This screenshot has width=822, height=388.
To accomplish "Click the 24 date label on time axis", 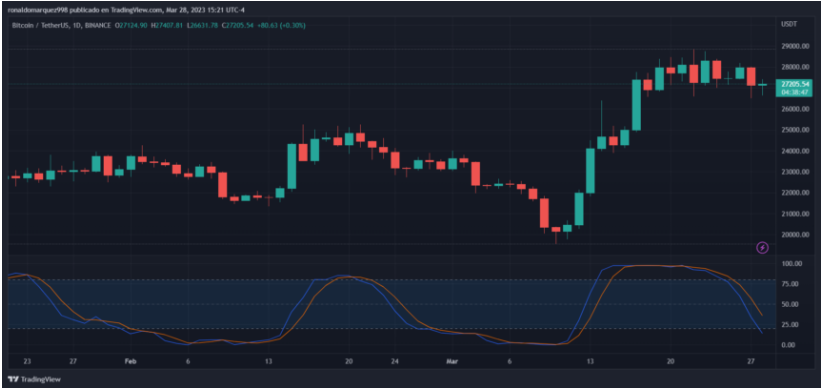I will click(395, 361).
